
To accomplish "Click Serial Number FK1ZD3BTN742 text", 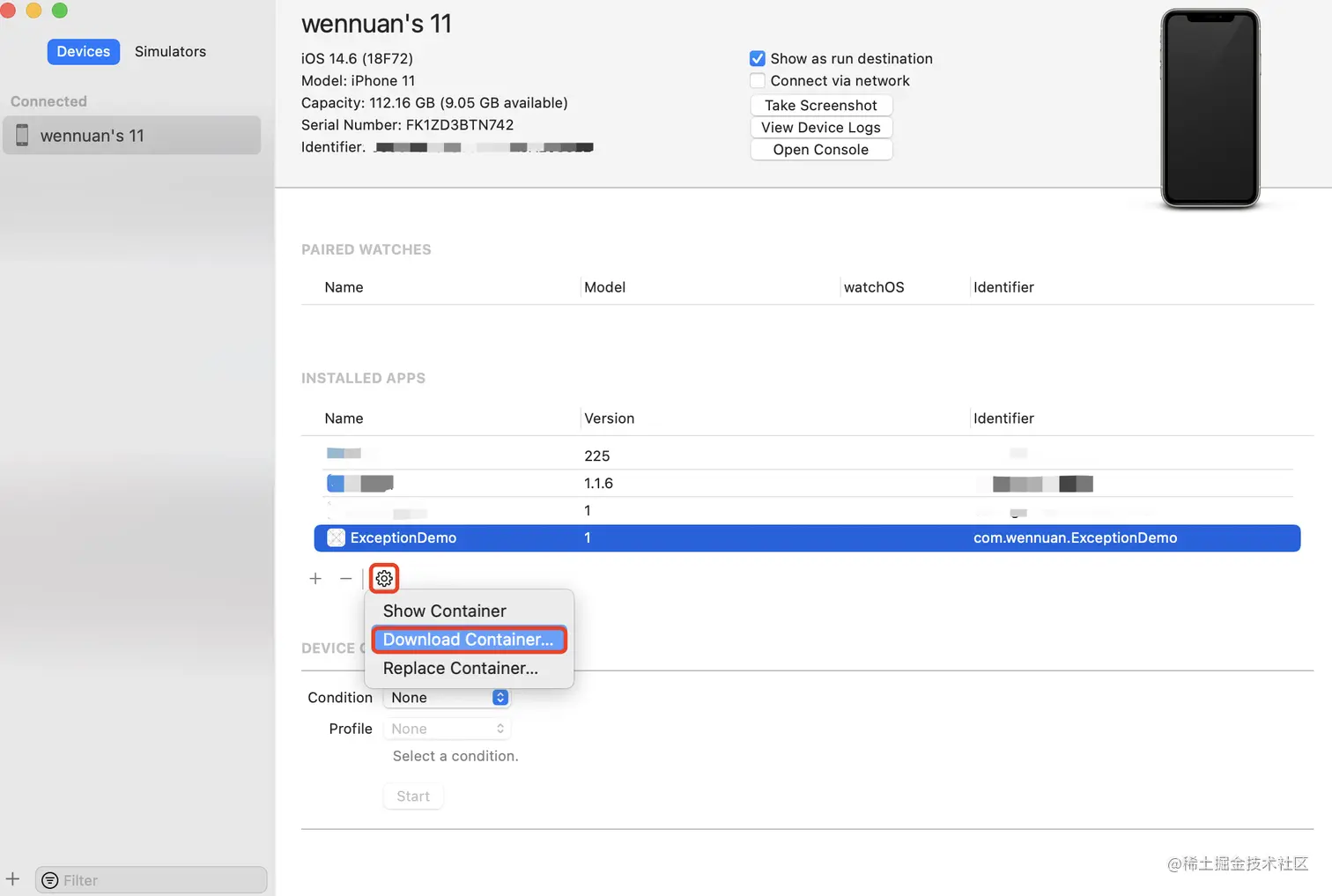I will point(407,125).
